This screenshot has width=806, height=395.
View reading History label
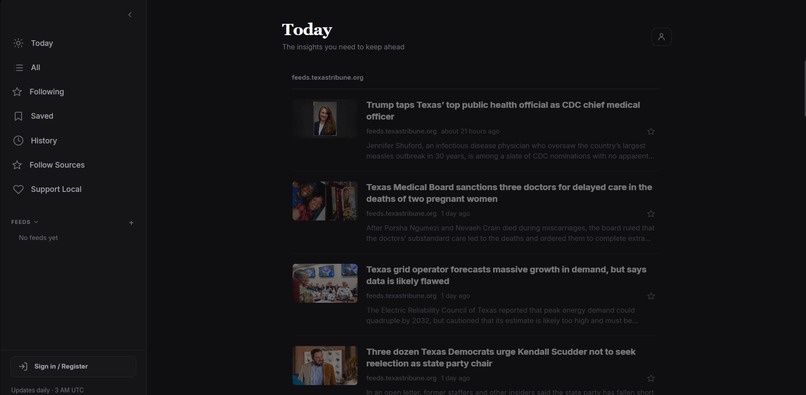tap(44, 140)
